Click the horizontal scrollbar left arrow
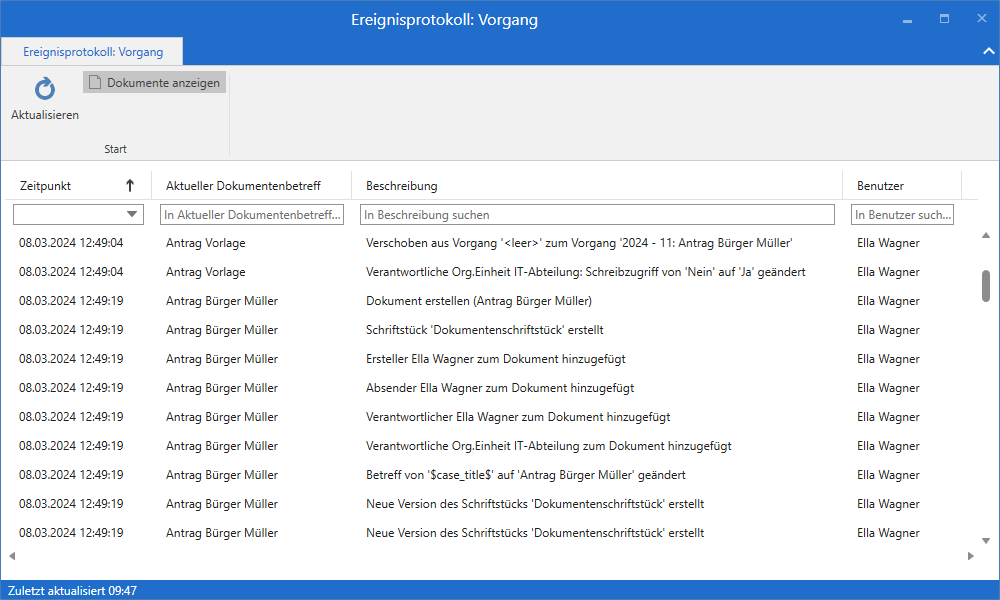Image resolution: width=1000 pixels, height=600 pixels. [12, 556]
